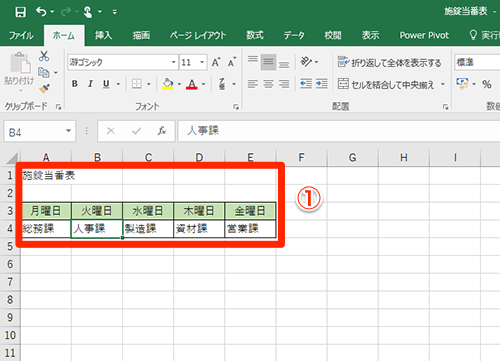This screenshot has width=500, height=361.
Task: Switch to the 挿入 tab
Action: click(103, 35)
